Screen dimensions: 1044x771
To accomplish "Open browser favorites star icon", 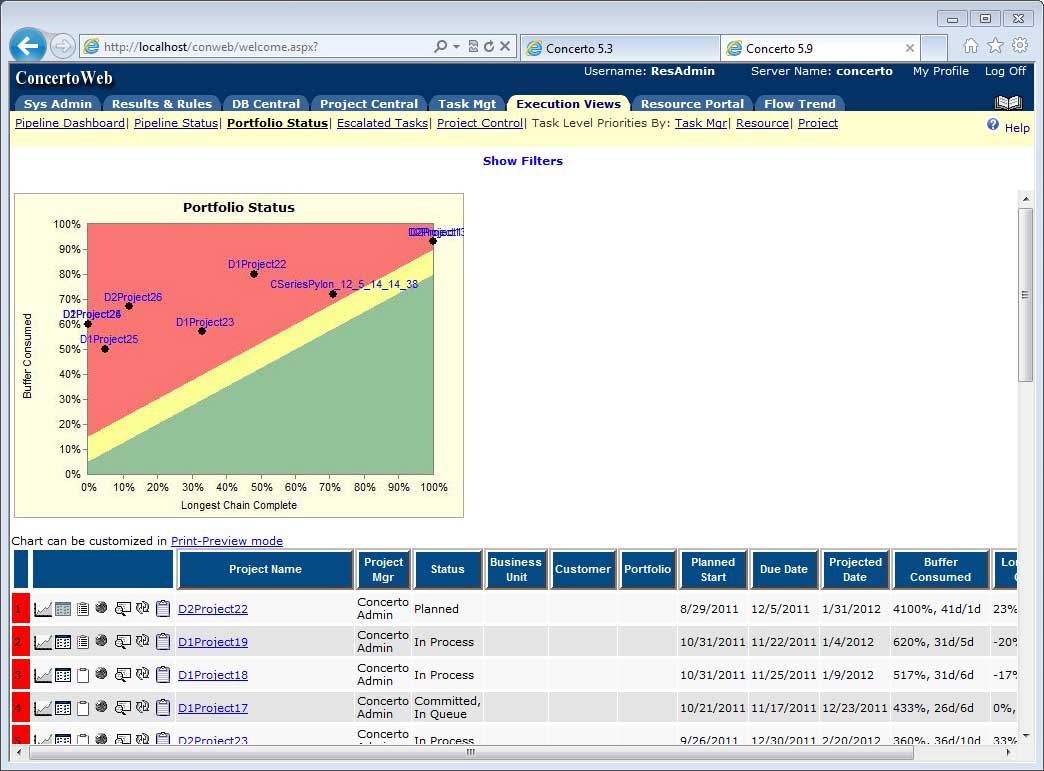I will click(995, 46).
